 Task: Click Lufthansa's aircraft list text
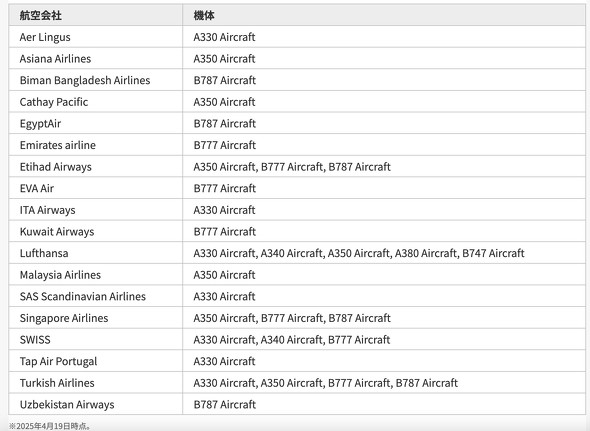[x=359, y=253]
